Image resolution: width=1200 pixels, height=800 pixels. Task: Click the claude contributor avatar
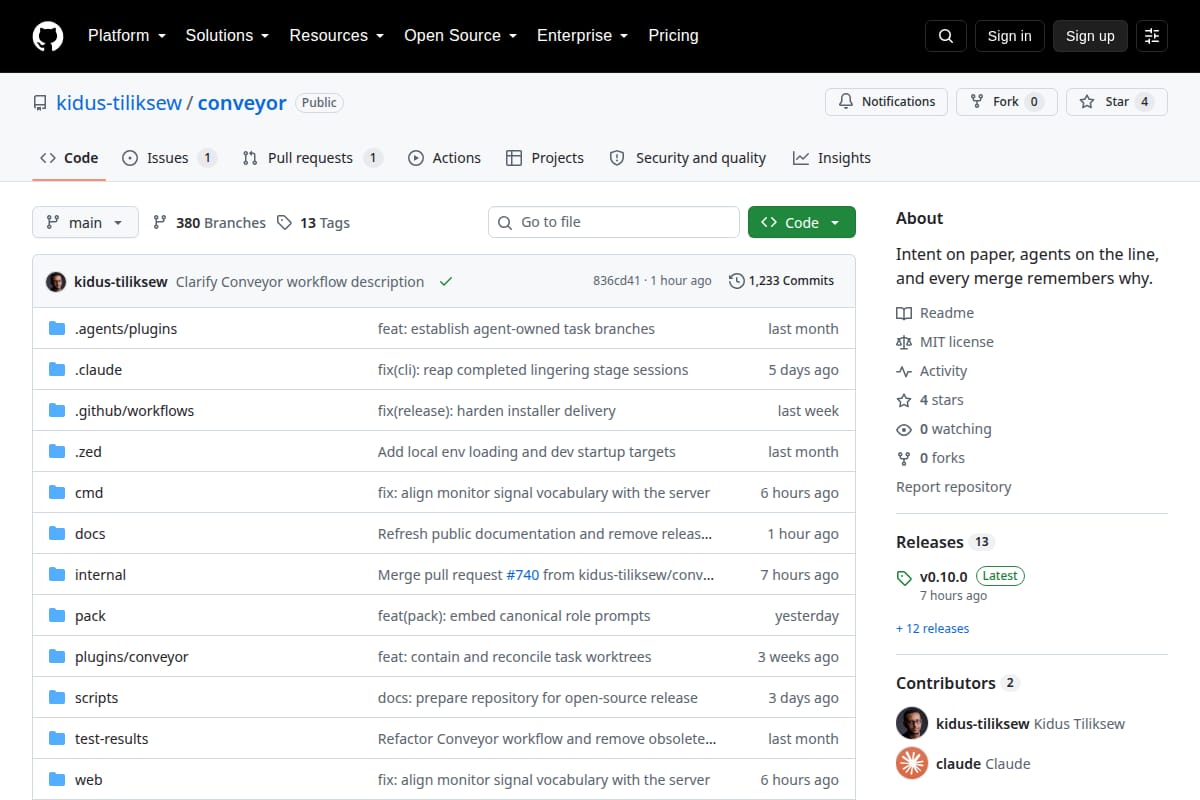click(912, 763)
